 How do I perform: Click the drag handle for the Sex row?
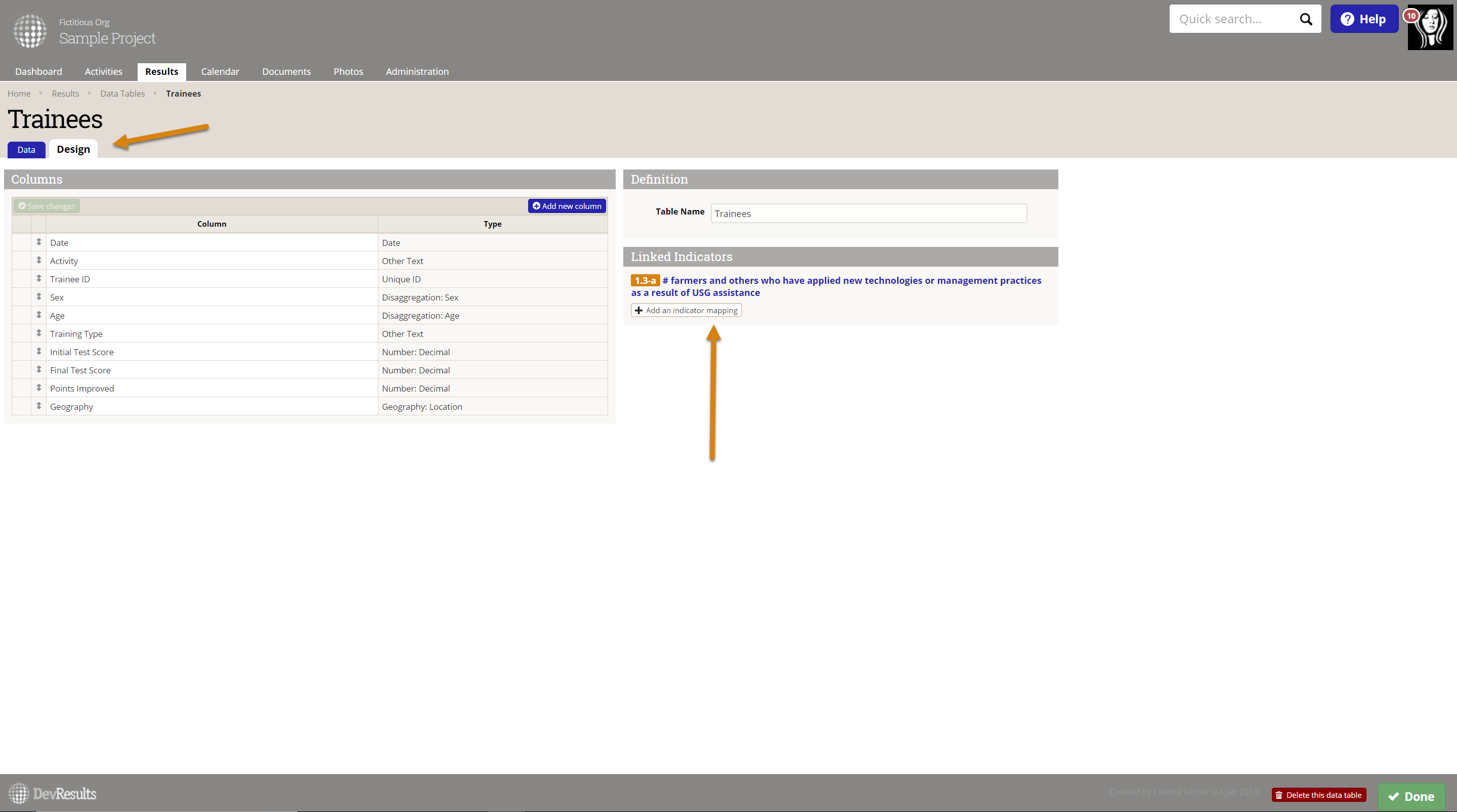(39, 297)
